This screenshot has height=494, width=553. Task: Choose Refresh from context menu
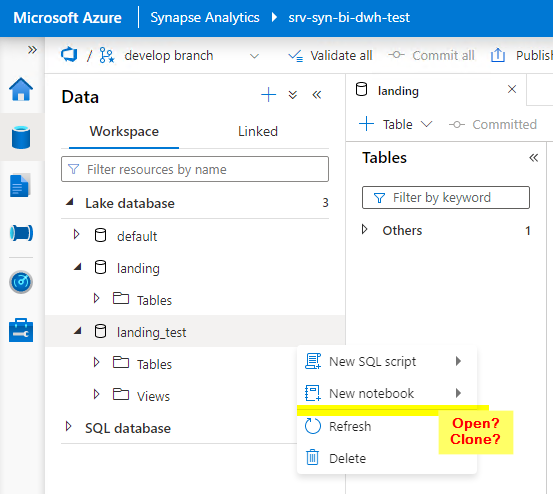tap(387, 426)
